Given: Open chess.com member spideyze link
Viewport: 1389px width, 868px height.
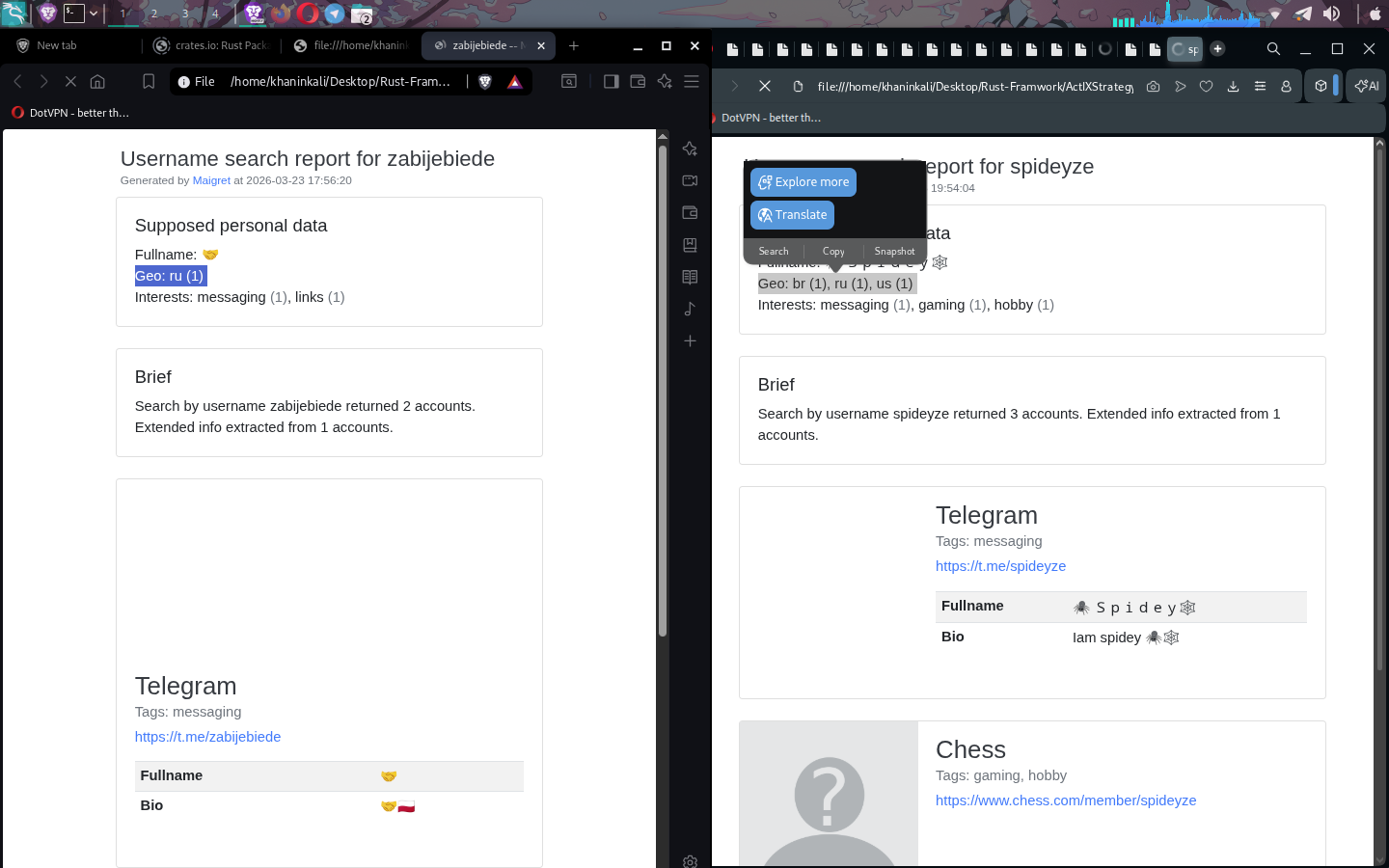Looking at the screenshot, I should click(1066, 800).
